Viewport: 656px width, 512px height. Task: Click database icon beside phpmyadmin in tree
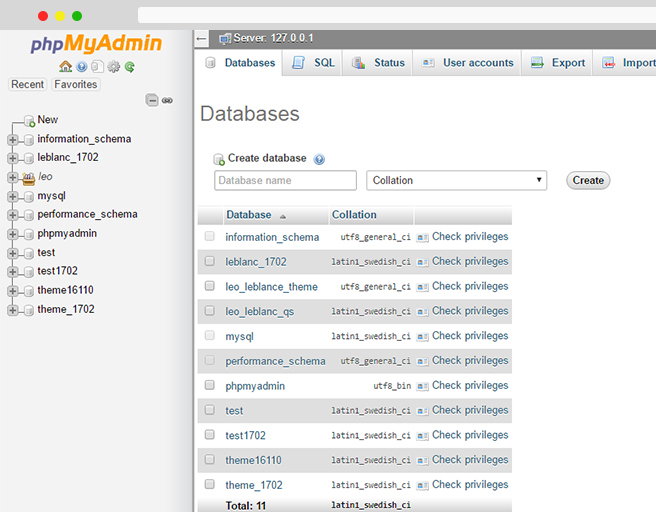click(29, 234)
